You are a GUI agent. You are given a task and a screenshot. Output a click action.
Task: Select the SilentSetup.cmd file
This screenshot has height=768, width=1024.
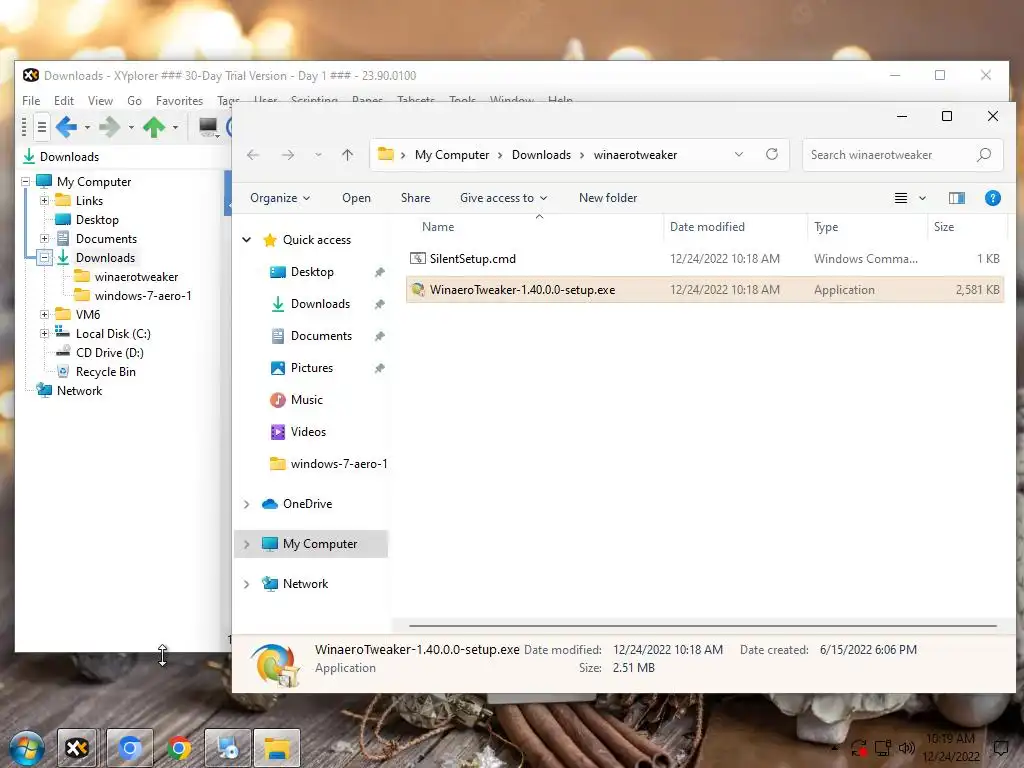[705, 259]
